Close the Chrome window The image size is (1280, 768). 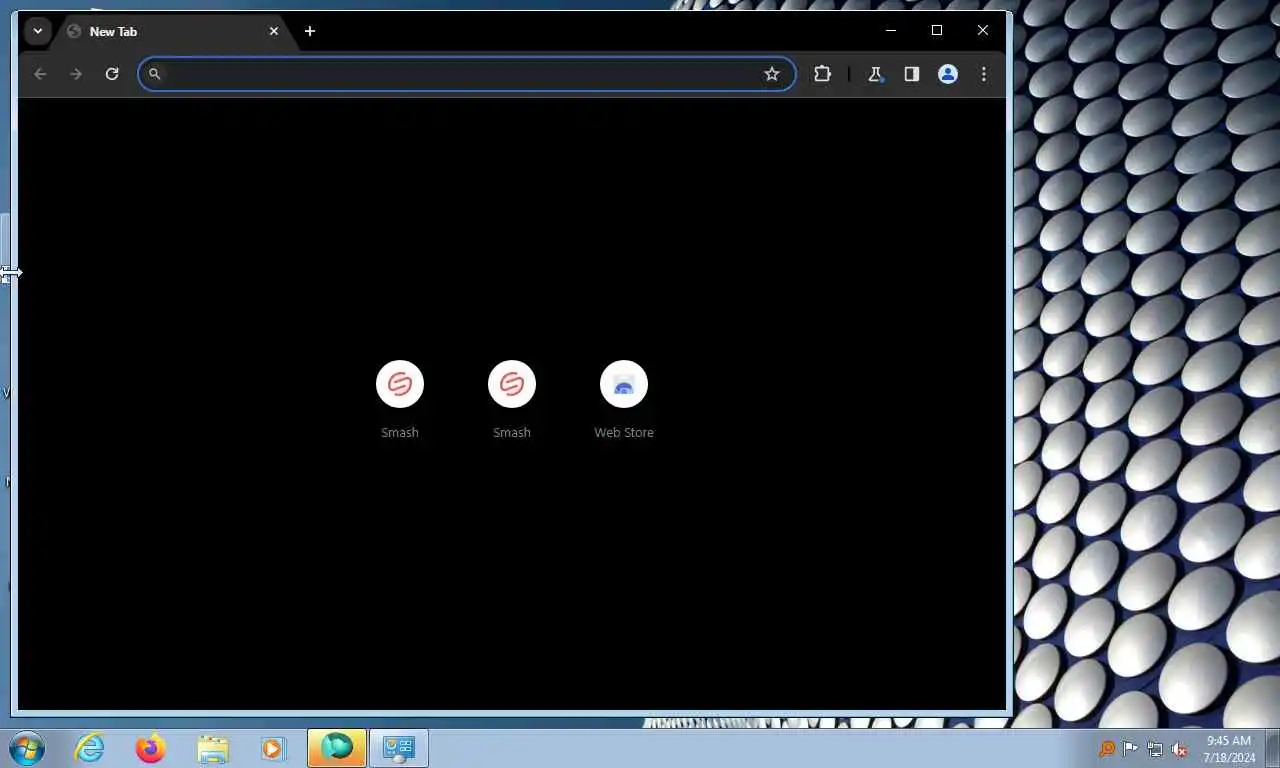pos(983,31)
